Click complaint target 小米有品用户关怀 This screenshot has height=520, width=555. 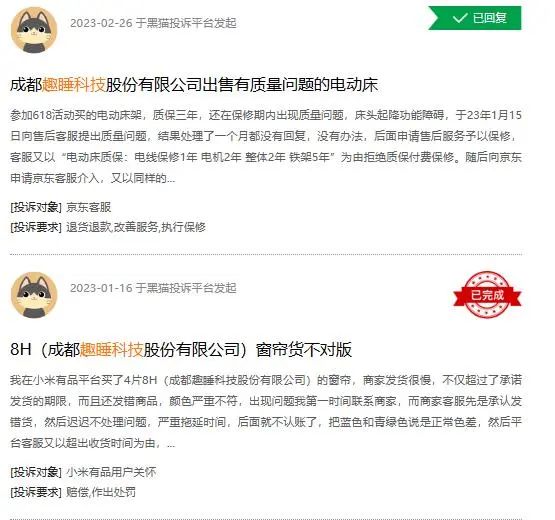point(111,472)
